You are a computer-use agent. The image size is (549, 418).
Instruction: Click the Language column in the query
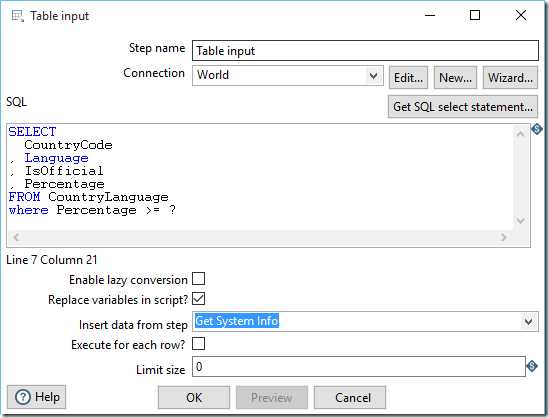click(x=56, y=158)
